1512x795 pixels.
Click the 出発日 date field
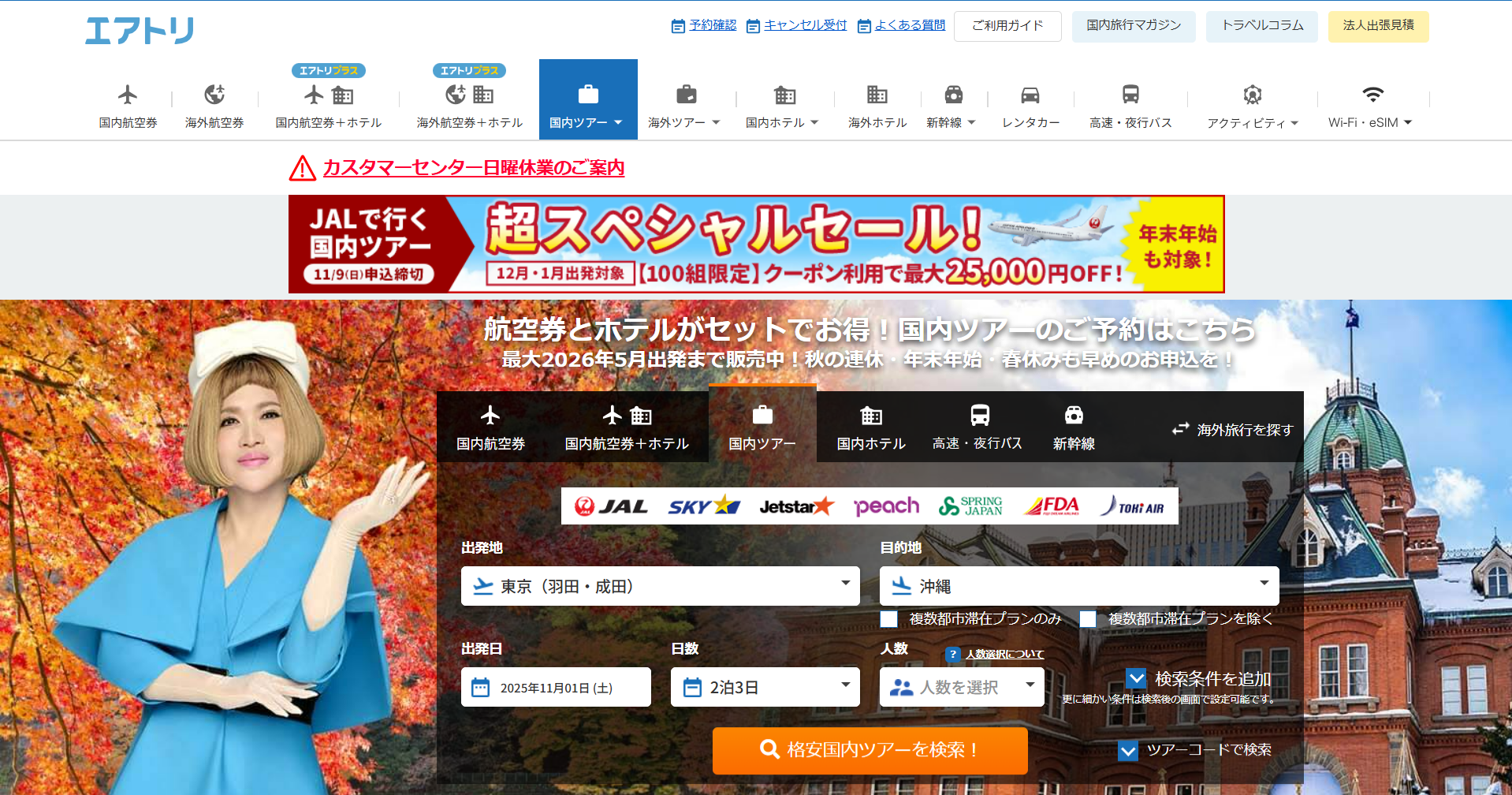click(x=556, y=687)
